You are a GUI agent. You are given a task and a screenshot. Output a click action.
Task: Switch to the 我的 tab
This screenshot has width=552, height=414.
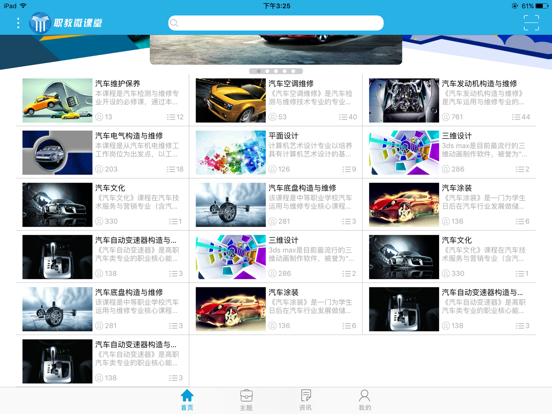pos(364,400)
